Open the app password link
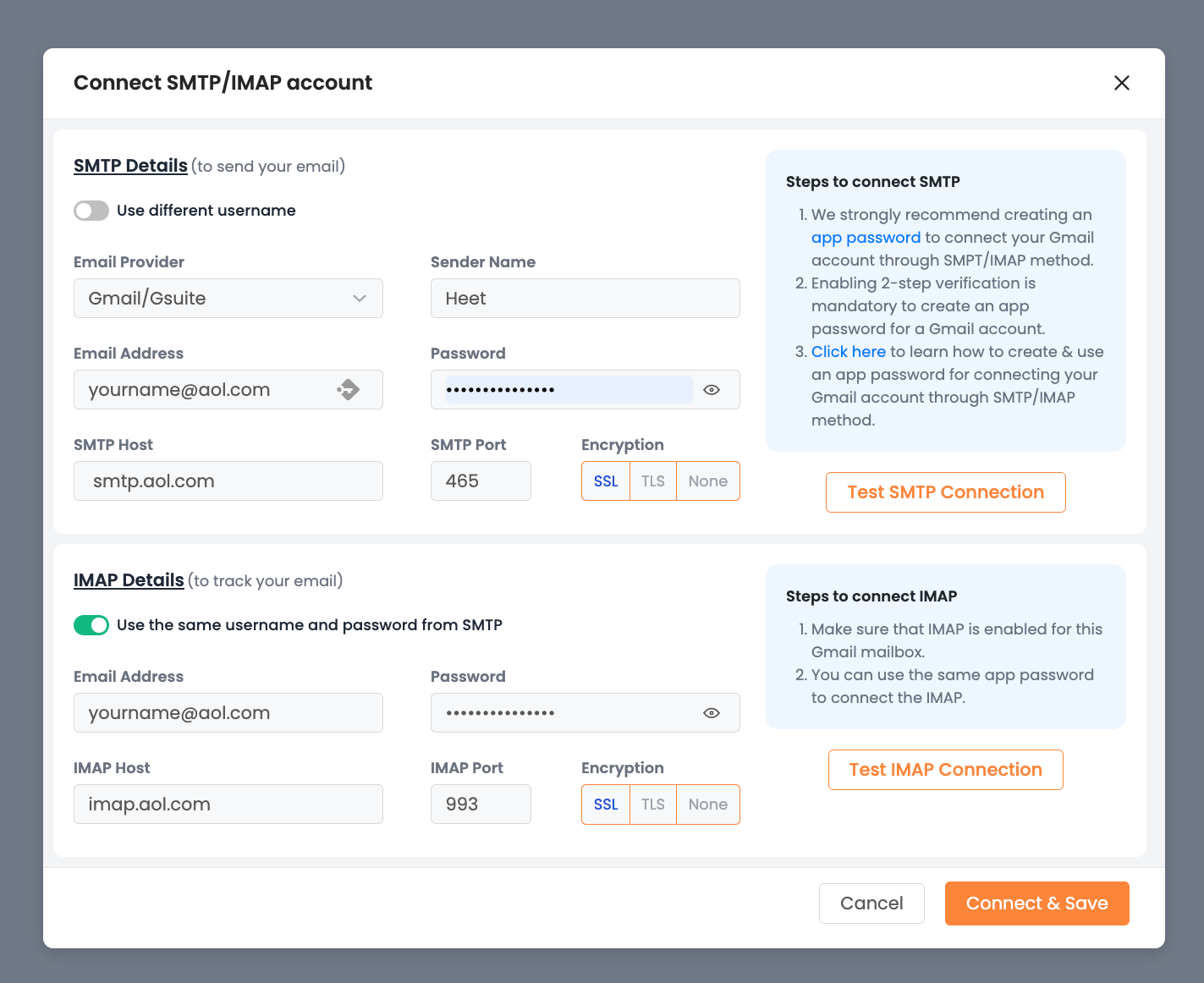The width and height of the screenshot is (1204, 983). click(866, 238)
